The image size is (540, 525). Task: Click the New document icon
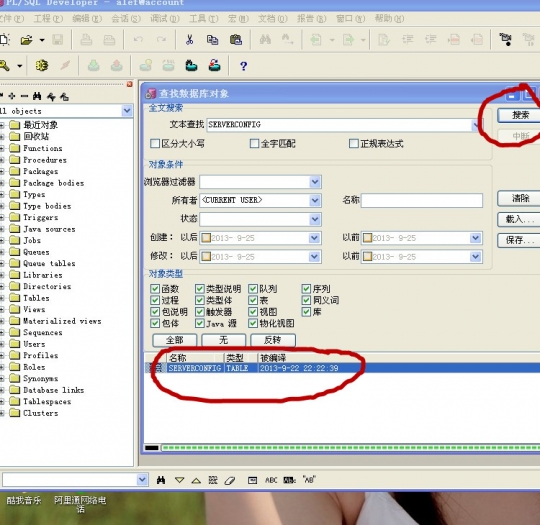tap(4, 40)
